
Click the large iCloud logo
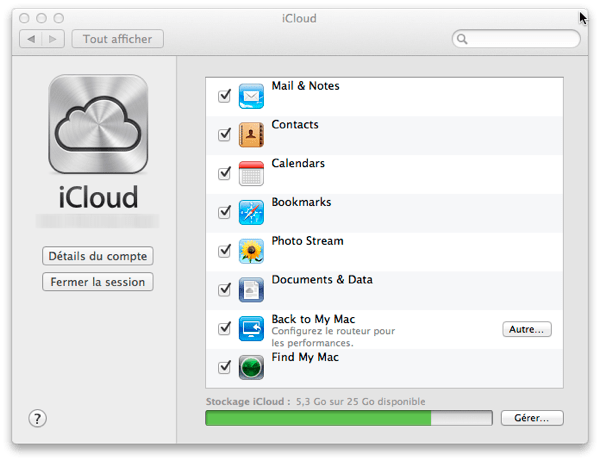(97, 128)
